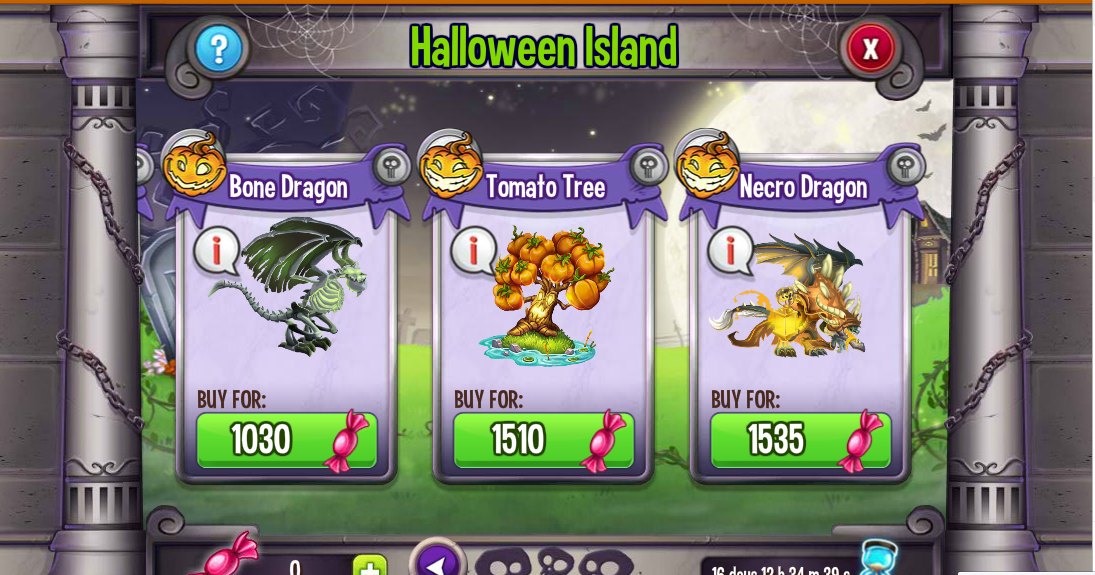This screenshot has width=1095, height=575.
Task: Add more candies with green plus button
Action: pyautogui.click(x=369, y=566)
